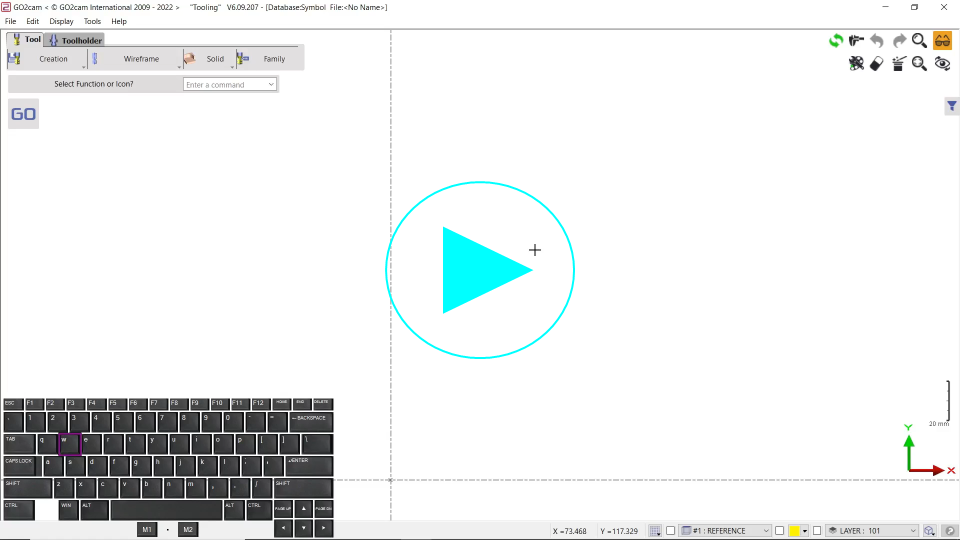The image size is (960, 540).
Task: Click the green refresh arrows icon
Action: 835,41
